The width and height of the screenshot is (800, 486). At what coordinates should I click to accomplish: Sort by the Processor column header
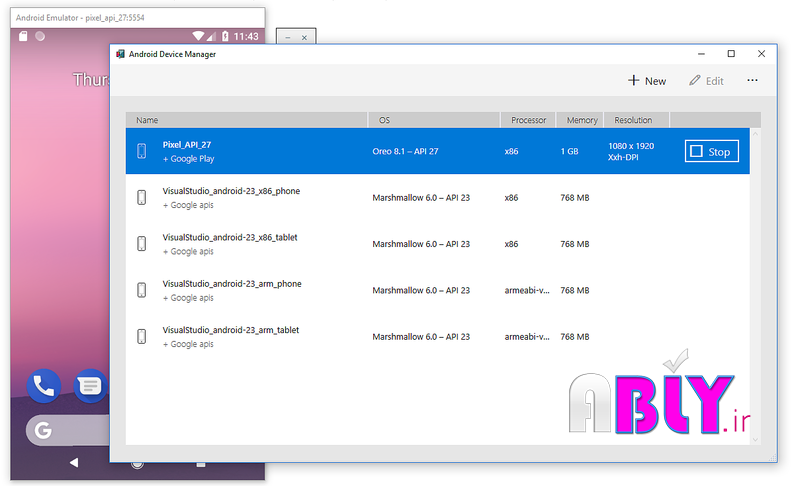(528, 120)
